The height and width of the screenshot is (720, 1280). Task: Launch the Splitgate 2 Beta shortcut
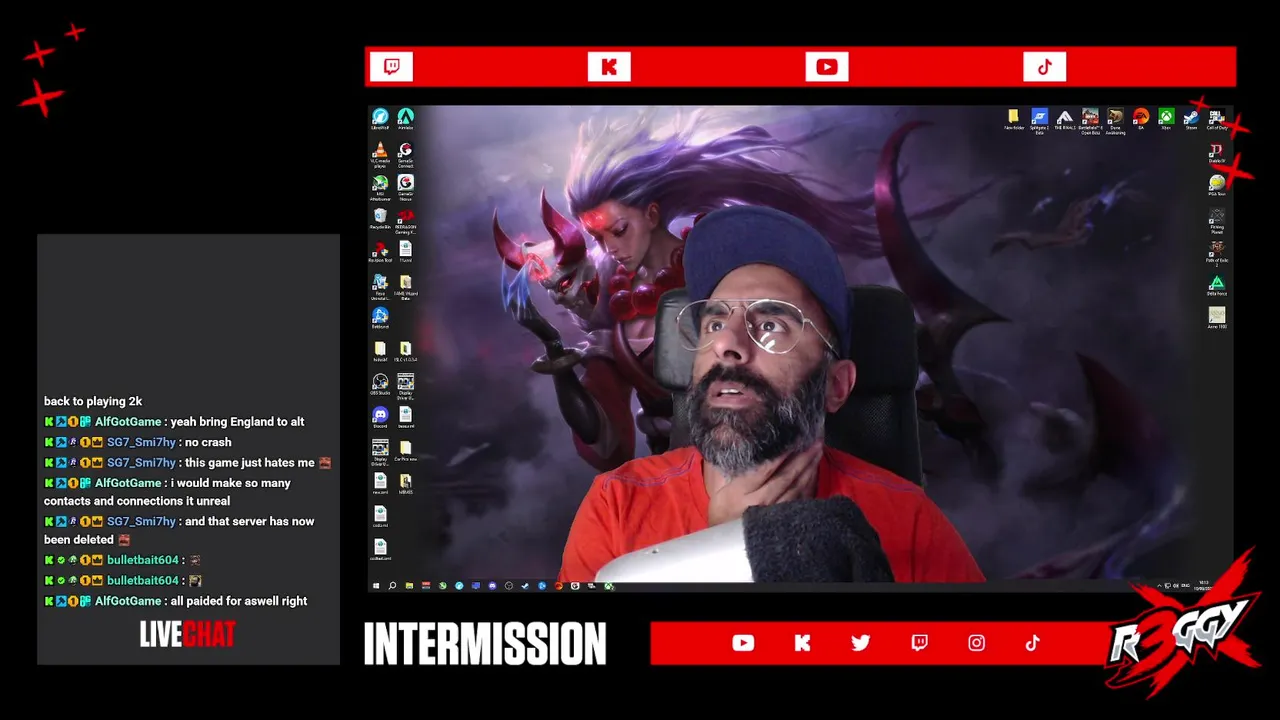1039,121
